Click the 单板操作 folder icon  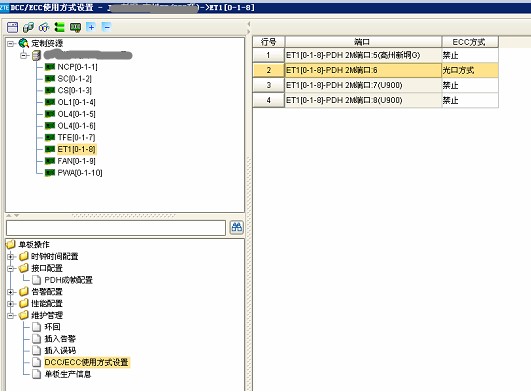tap(11, 244)
